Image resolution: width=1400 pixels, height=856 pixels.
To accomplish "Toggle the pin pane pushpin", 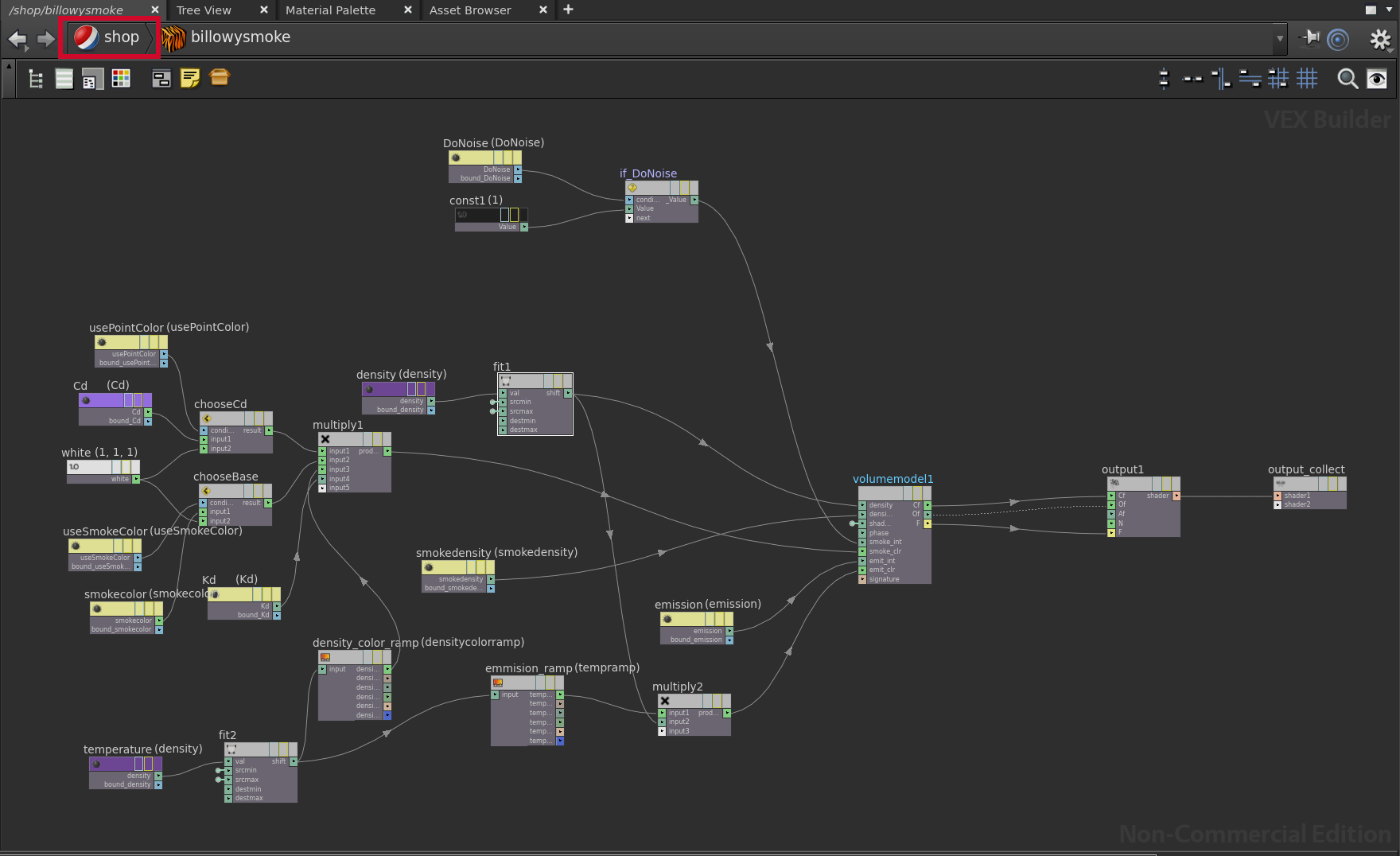I will [x=1309, y=37].
